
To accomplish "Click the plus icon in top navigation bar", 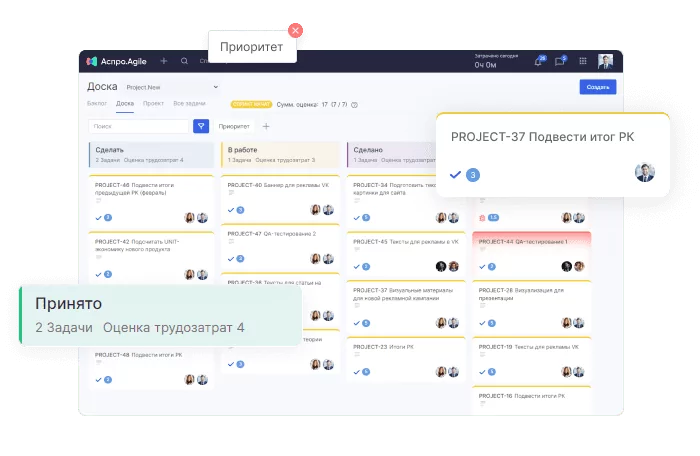I will click(164, 61).
